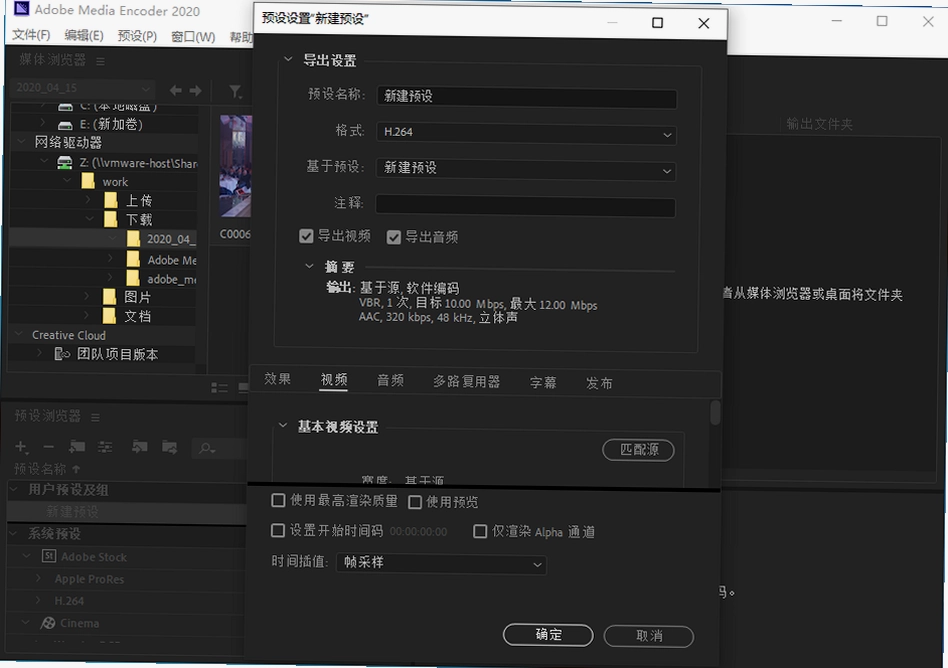The image size is (948, 668).
Task: Collapse the 导出设置 section
Action: tap(288, 59)
